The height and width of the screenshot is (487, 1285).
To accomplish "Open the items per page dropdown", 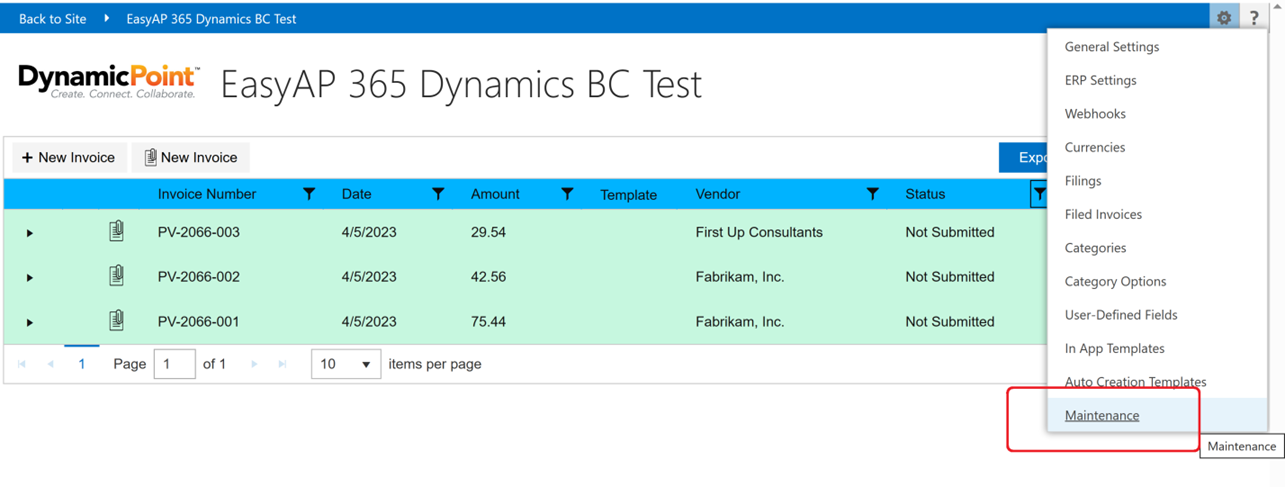I will point(345,364).
